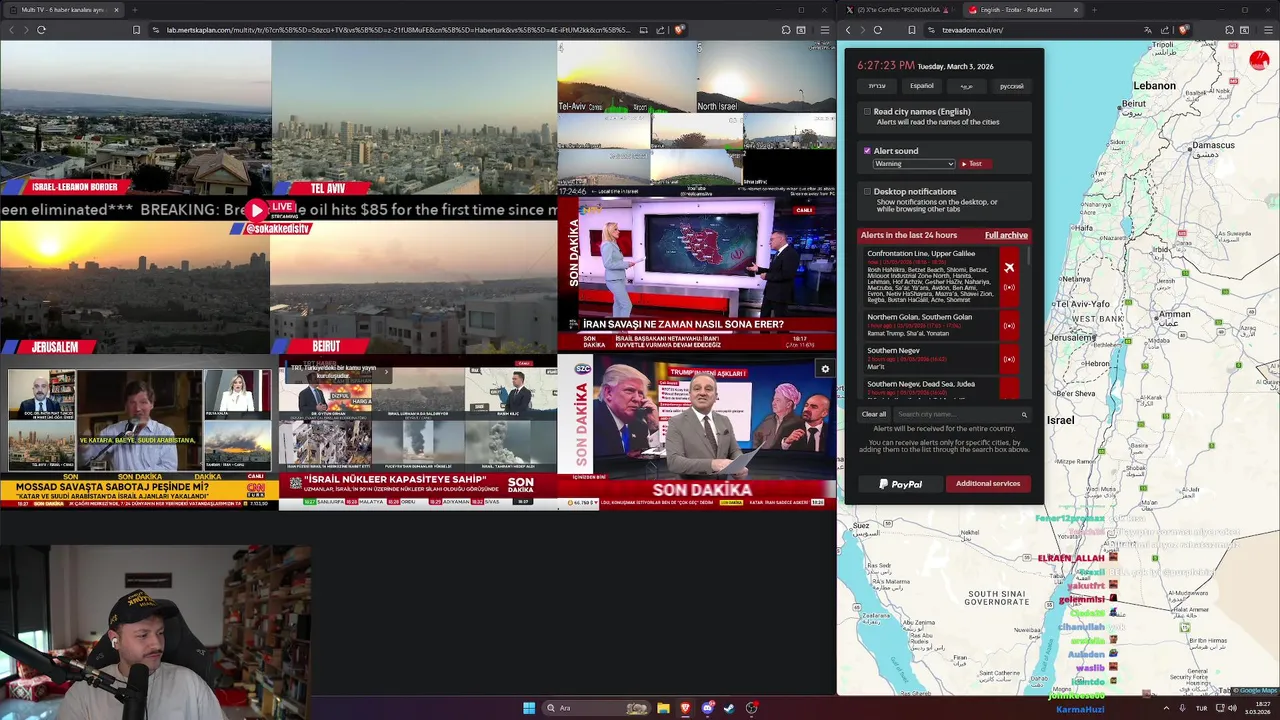
Task: Bookmark the Multi TV page
Action: click(137, 30)
